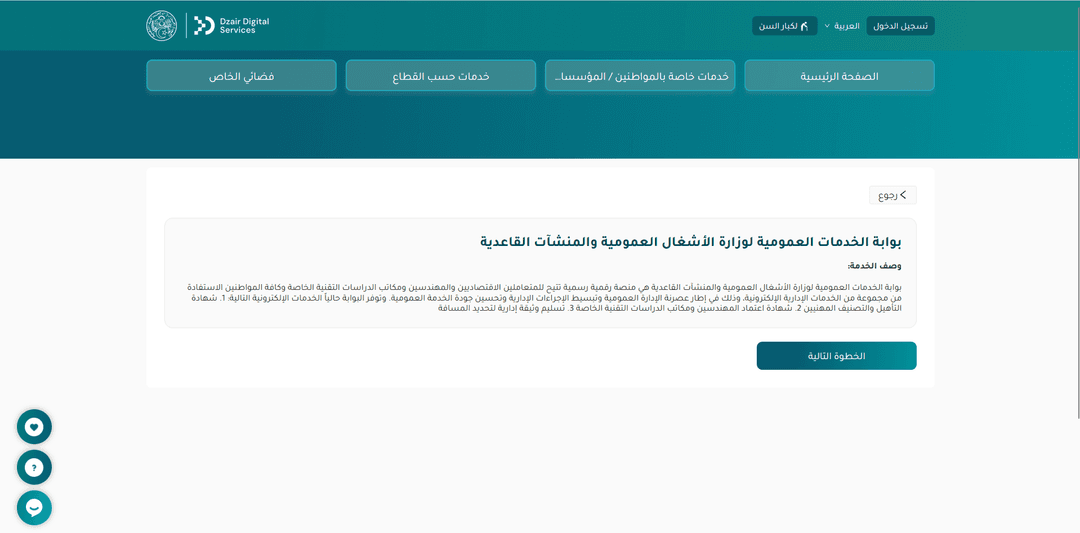The image size is (1080, 533).
Task: Click تسجيل الدخول login button
Action: point(900,26)
